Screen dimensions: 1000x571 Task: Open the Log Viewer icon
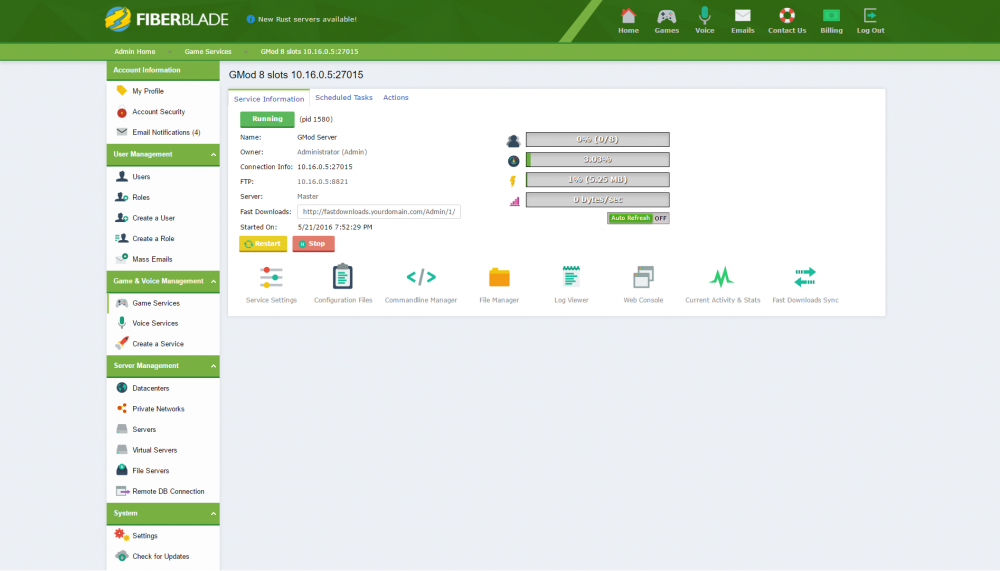coord(571,277)
